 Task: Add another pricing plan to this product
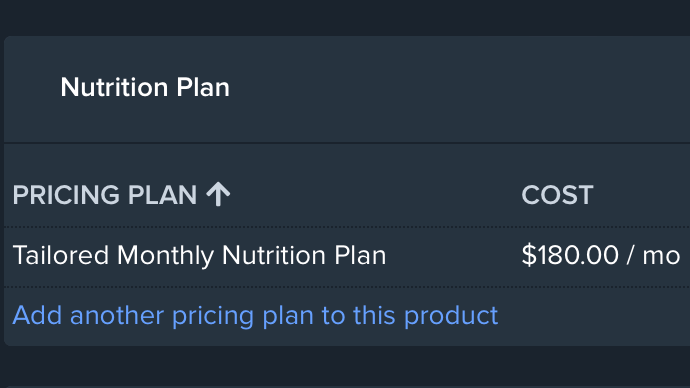click(x=255, y=315)
